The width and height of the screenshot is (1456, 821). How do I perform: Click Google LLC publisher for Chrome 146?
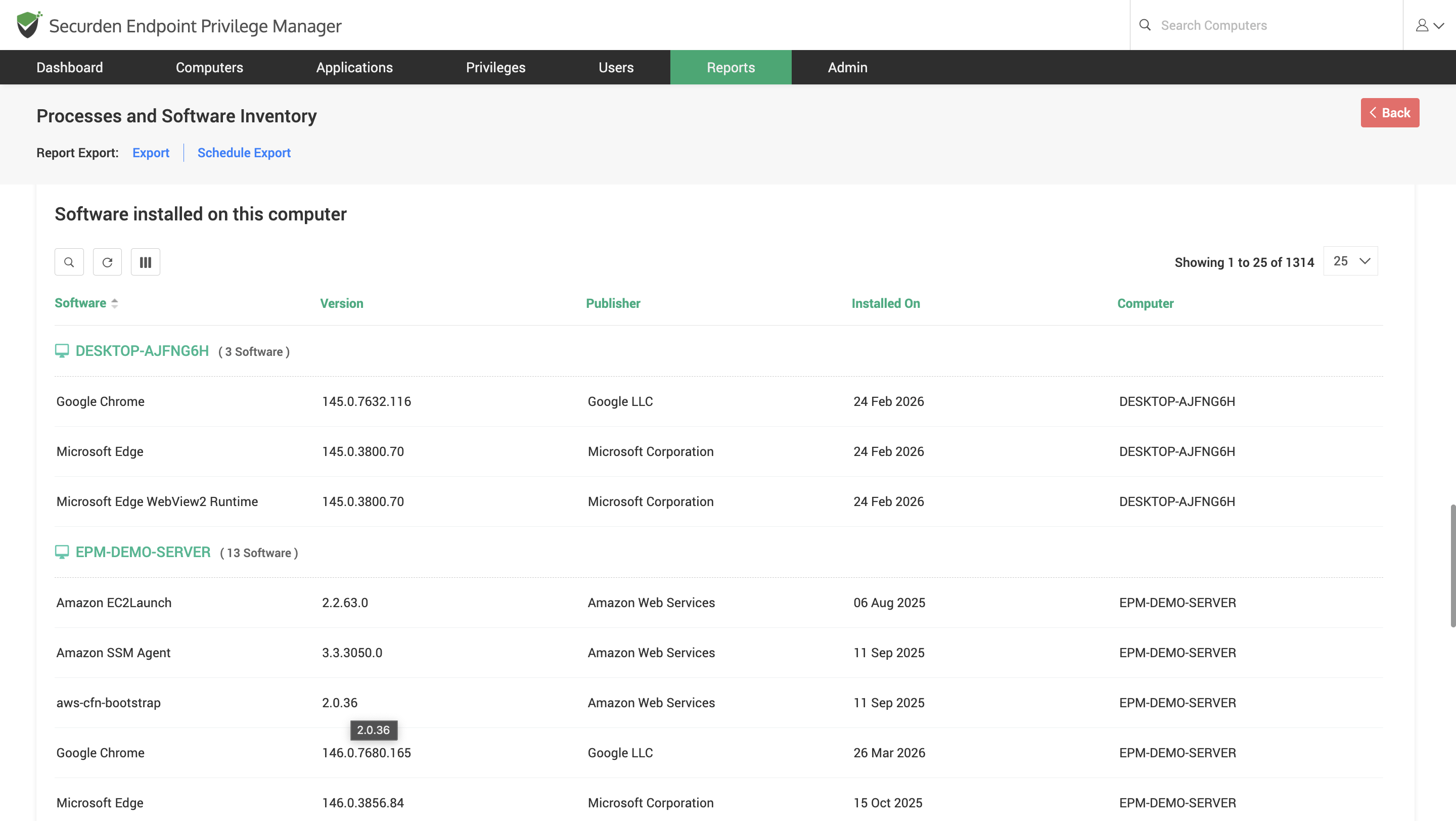620,753
